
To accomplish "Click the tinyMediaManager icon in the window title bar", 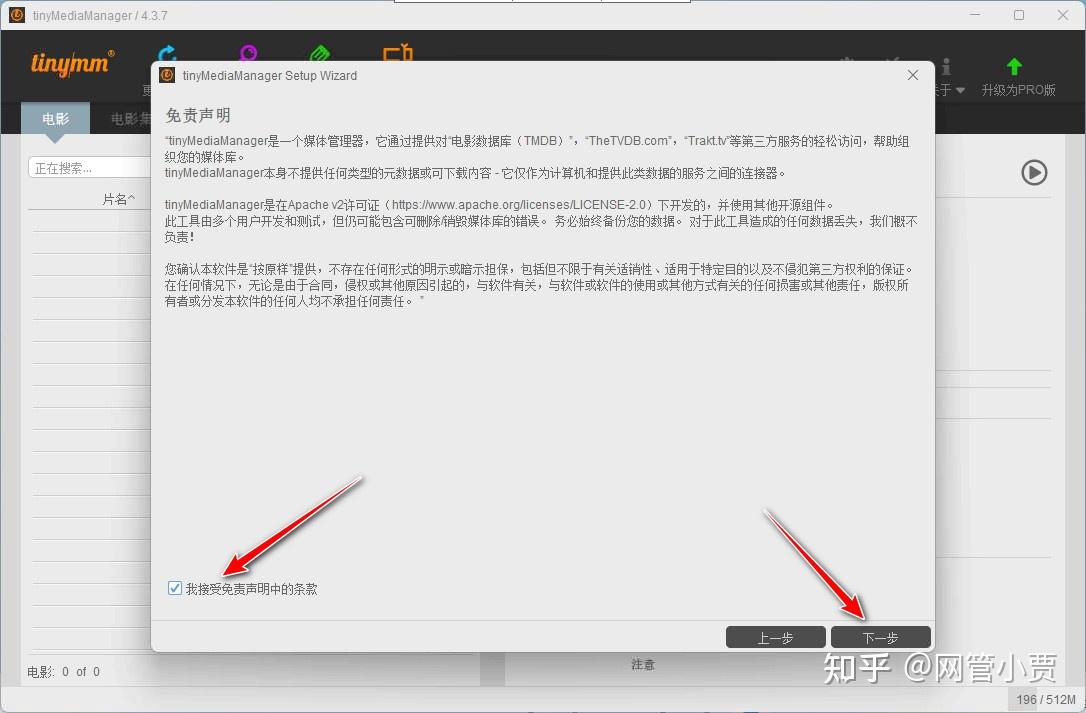I will click(x=14, y=14).
